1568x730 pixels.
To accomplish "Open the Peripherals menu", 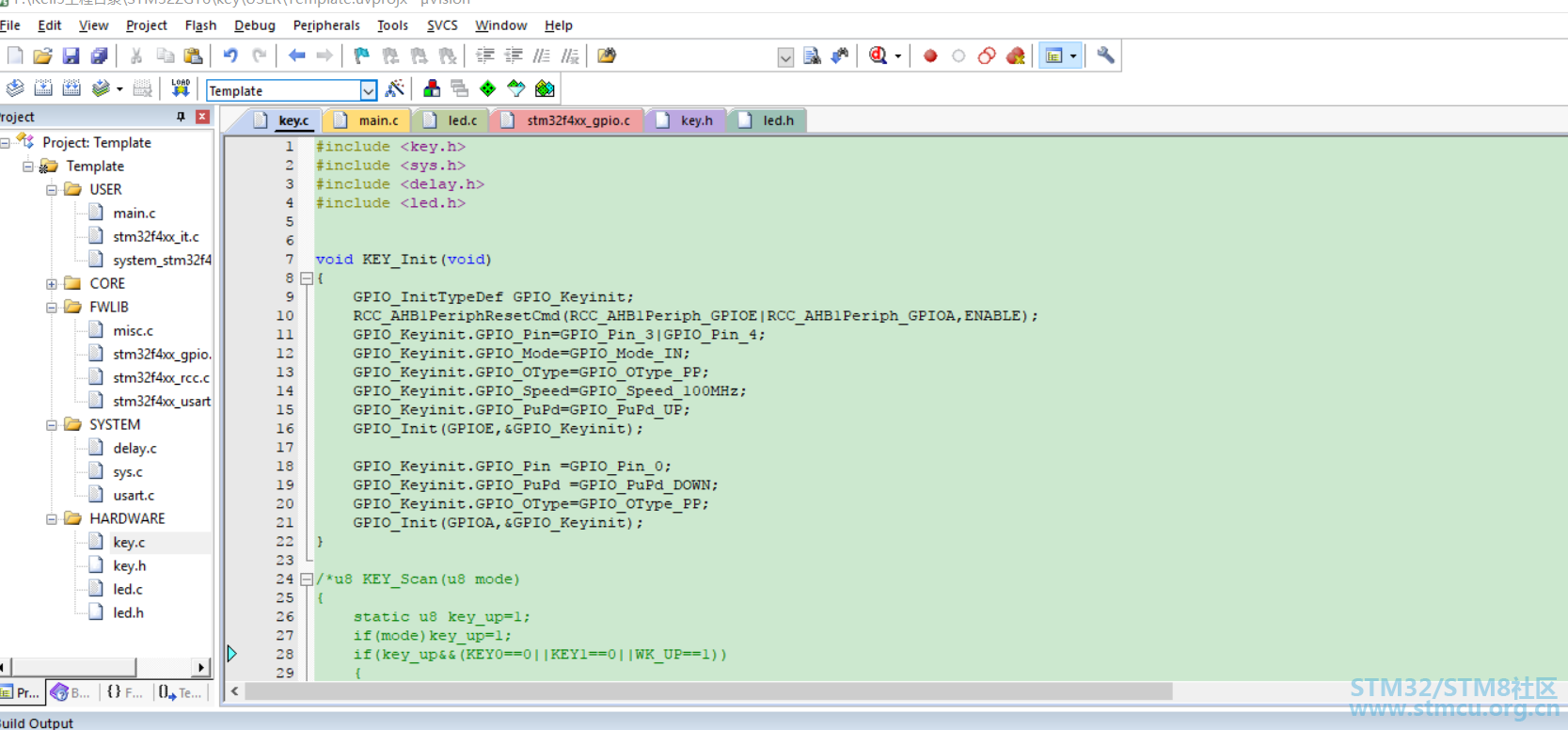I will (326, 25).
